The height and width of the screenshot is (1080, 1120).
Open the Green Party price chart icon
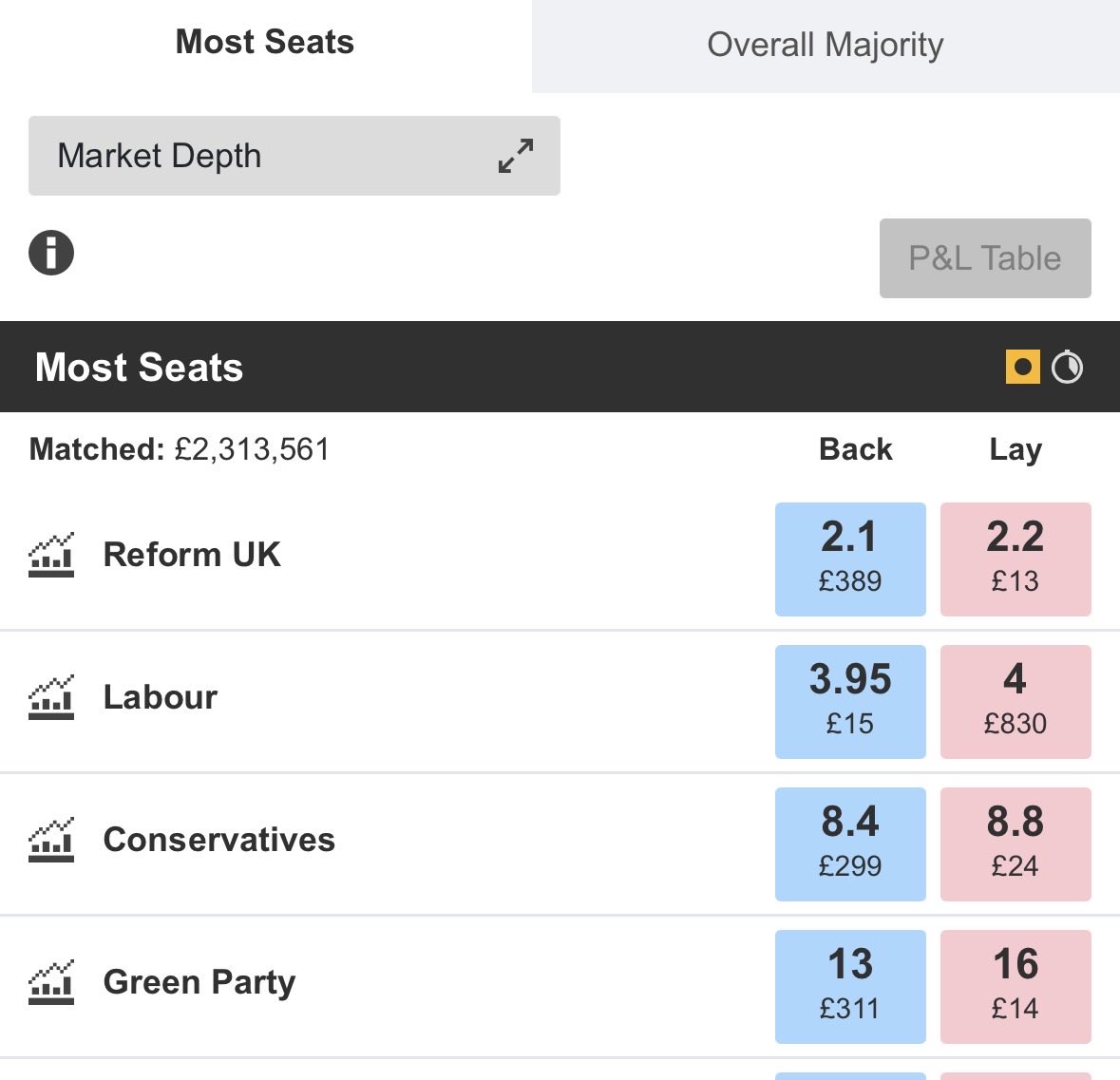coord(50,982)
